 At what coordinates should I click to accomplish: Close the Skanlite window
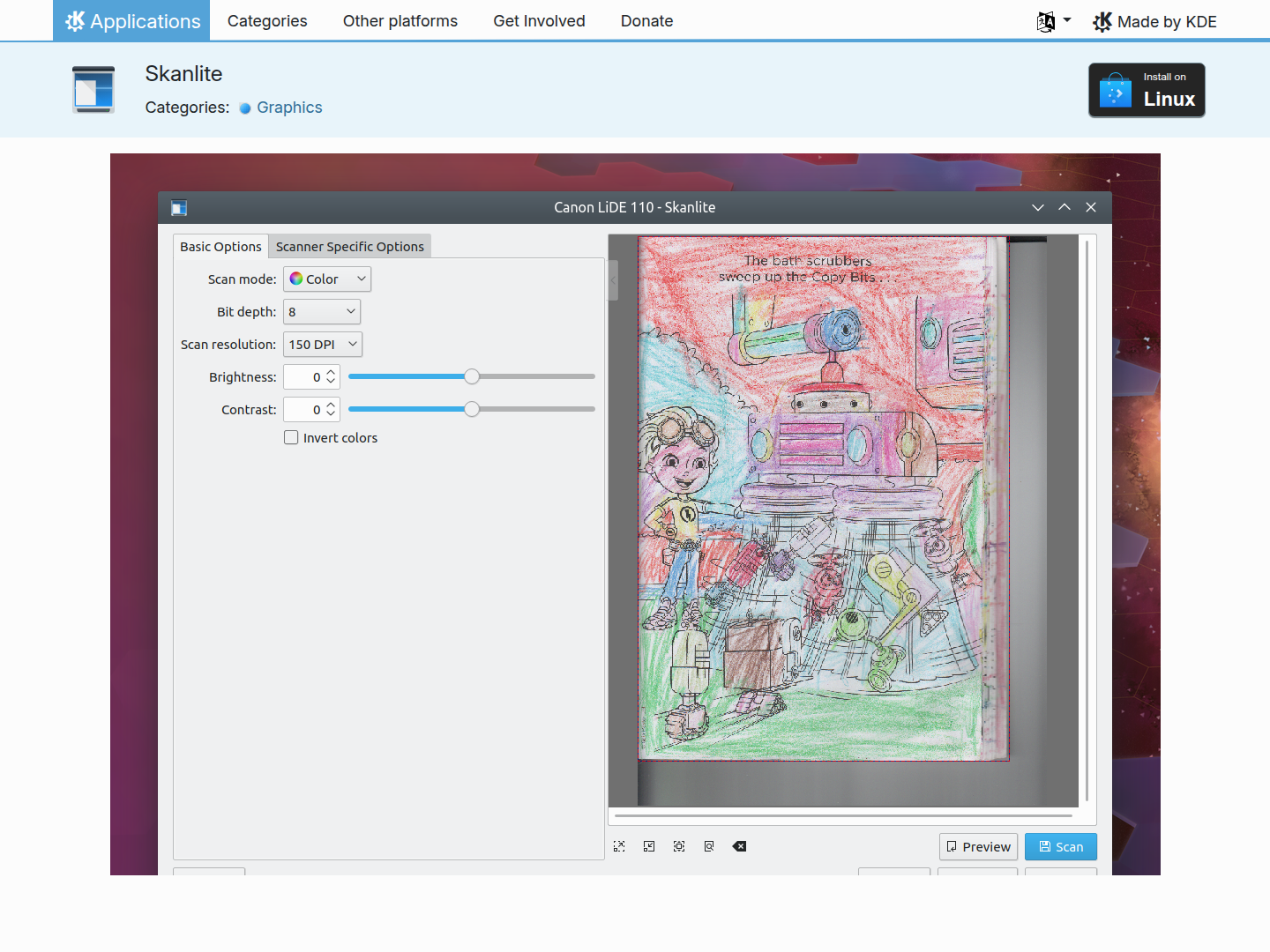[x=1091, y=207]
